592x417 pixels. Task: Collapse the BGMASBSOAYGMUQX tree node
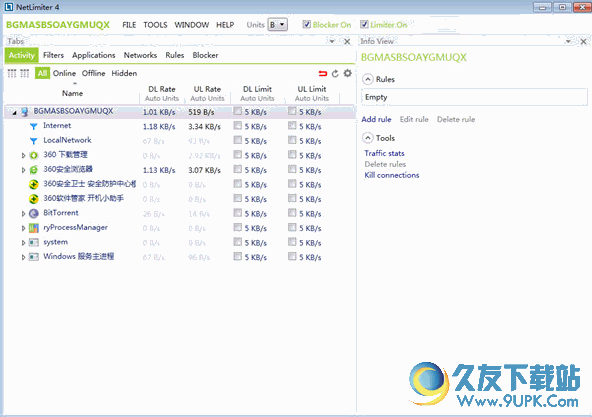[x=14, y=113]
